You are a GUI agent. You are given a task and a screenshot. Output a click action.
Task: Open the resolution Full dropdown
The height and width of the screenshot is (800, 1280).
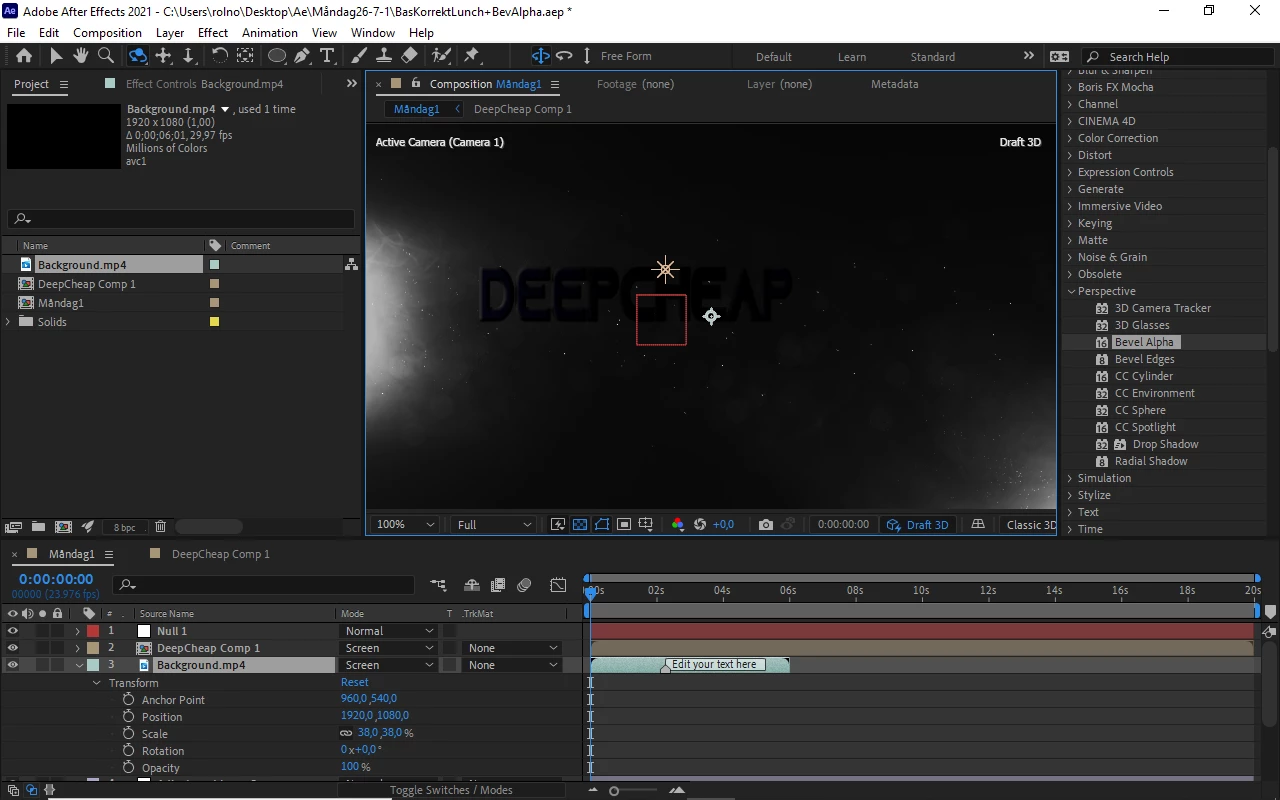[494, 524]
